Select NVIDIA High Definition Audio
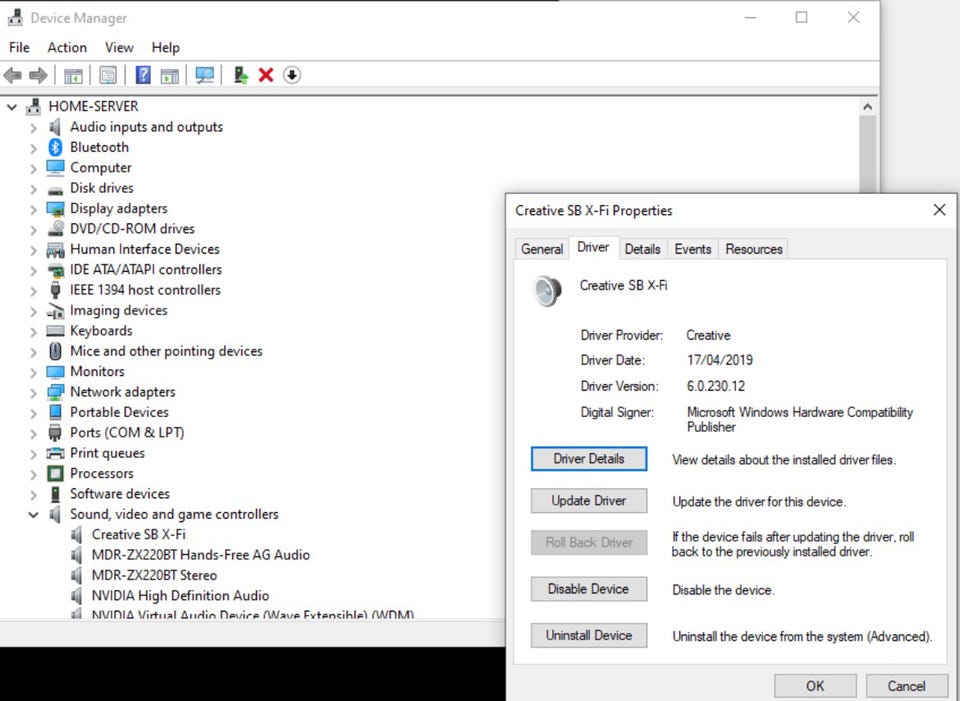This screenshot has height=701, width=960. pos(180,596)
